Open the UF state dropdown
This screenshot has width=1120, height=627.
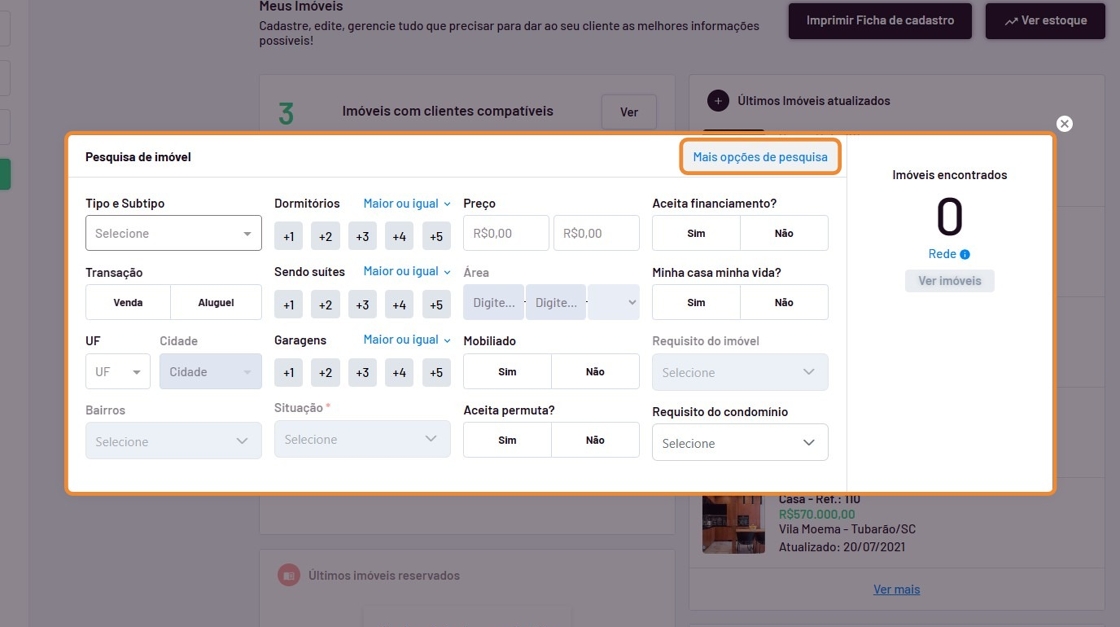[117, 372]
